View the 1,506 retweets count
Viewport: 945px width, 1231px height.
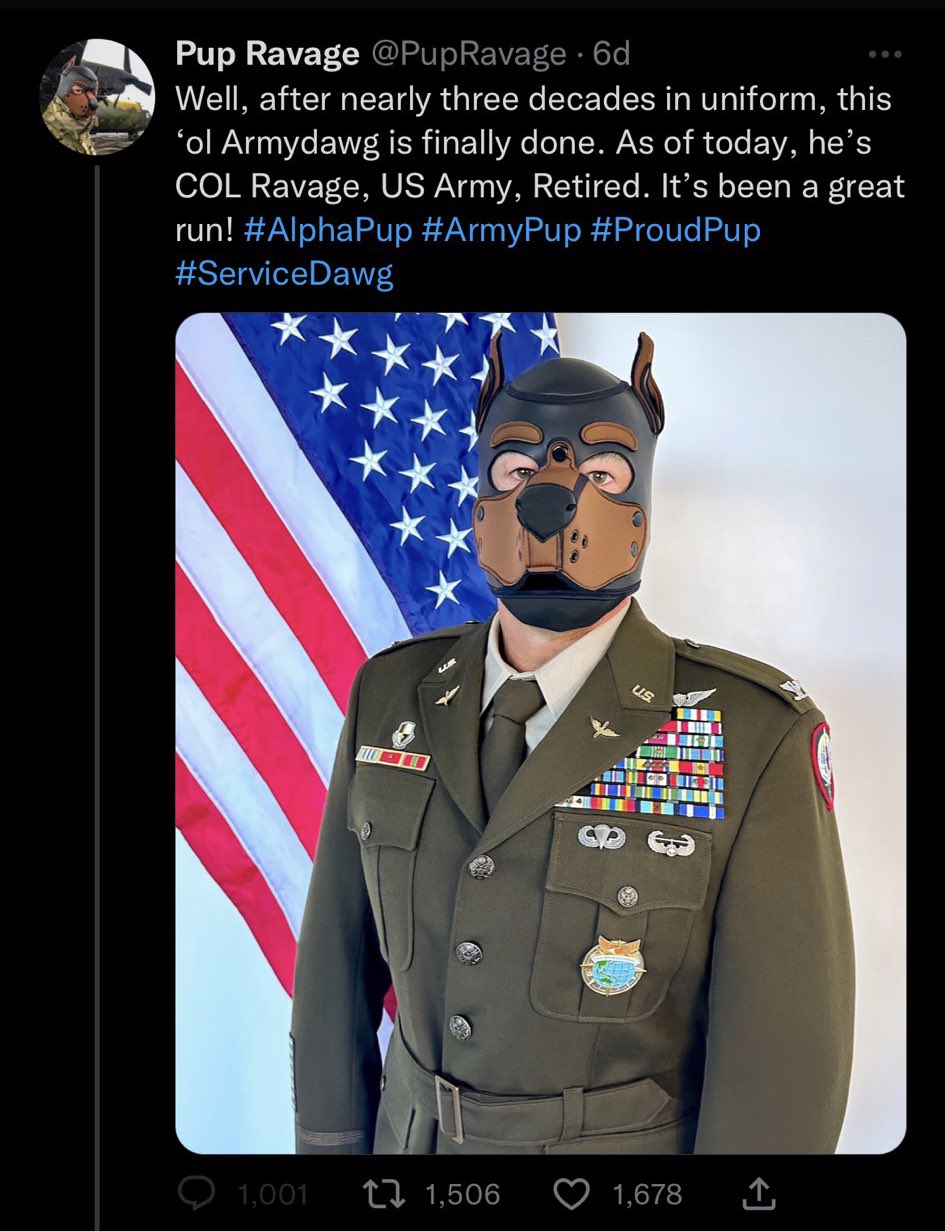[x=462, y=1193]
